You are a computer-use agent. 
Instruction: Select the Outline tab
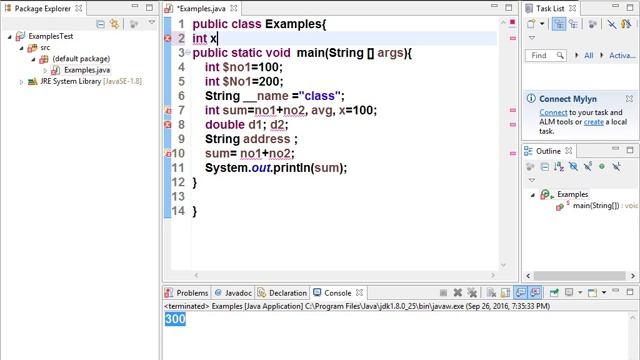click(x=548, y=151)
